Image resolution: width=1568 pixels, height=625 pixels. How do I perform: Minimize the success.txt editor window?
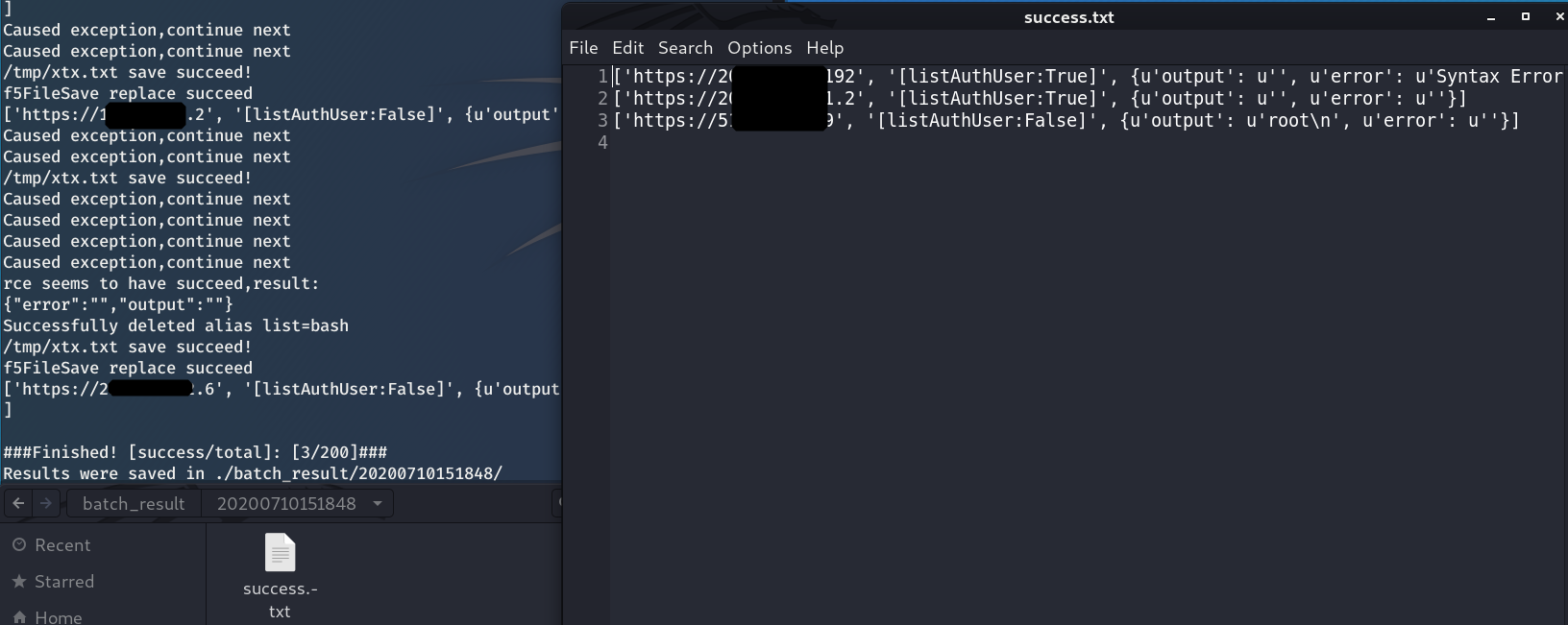pos(1491,17)
